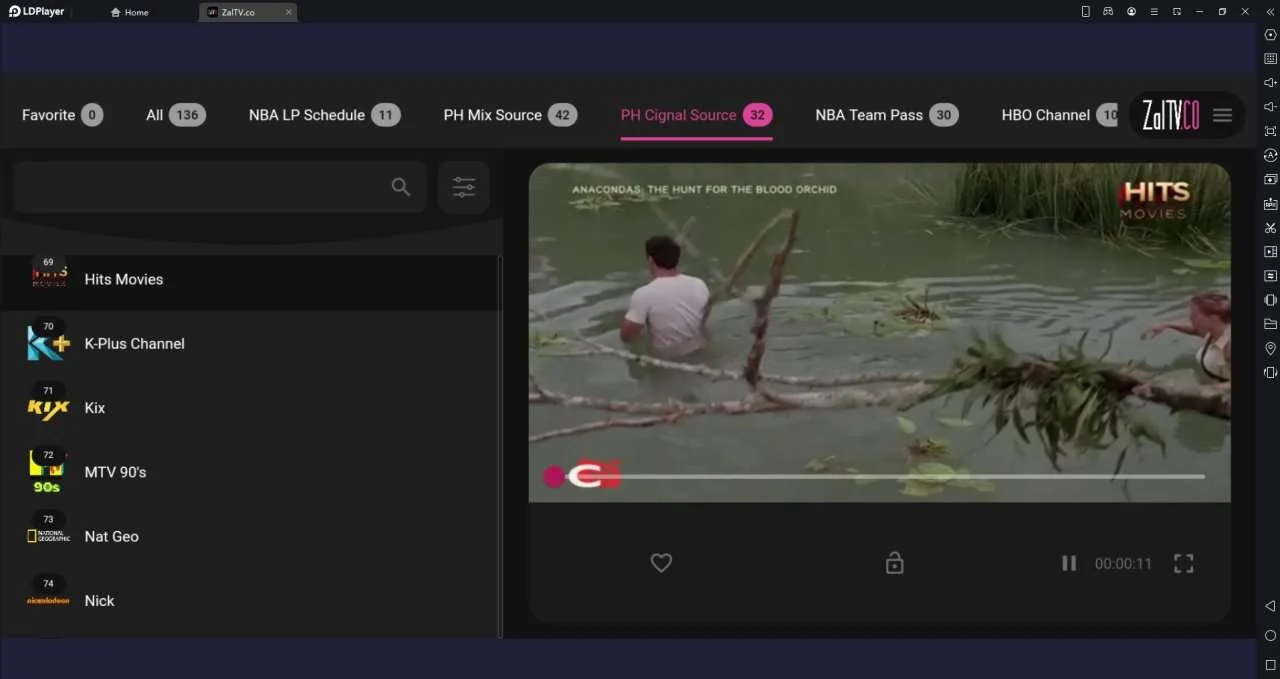Click the channel list scrollbar

coord(500,445)
